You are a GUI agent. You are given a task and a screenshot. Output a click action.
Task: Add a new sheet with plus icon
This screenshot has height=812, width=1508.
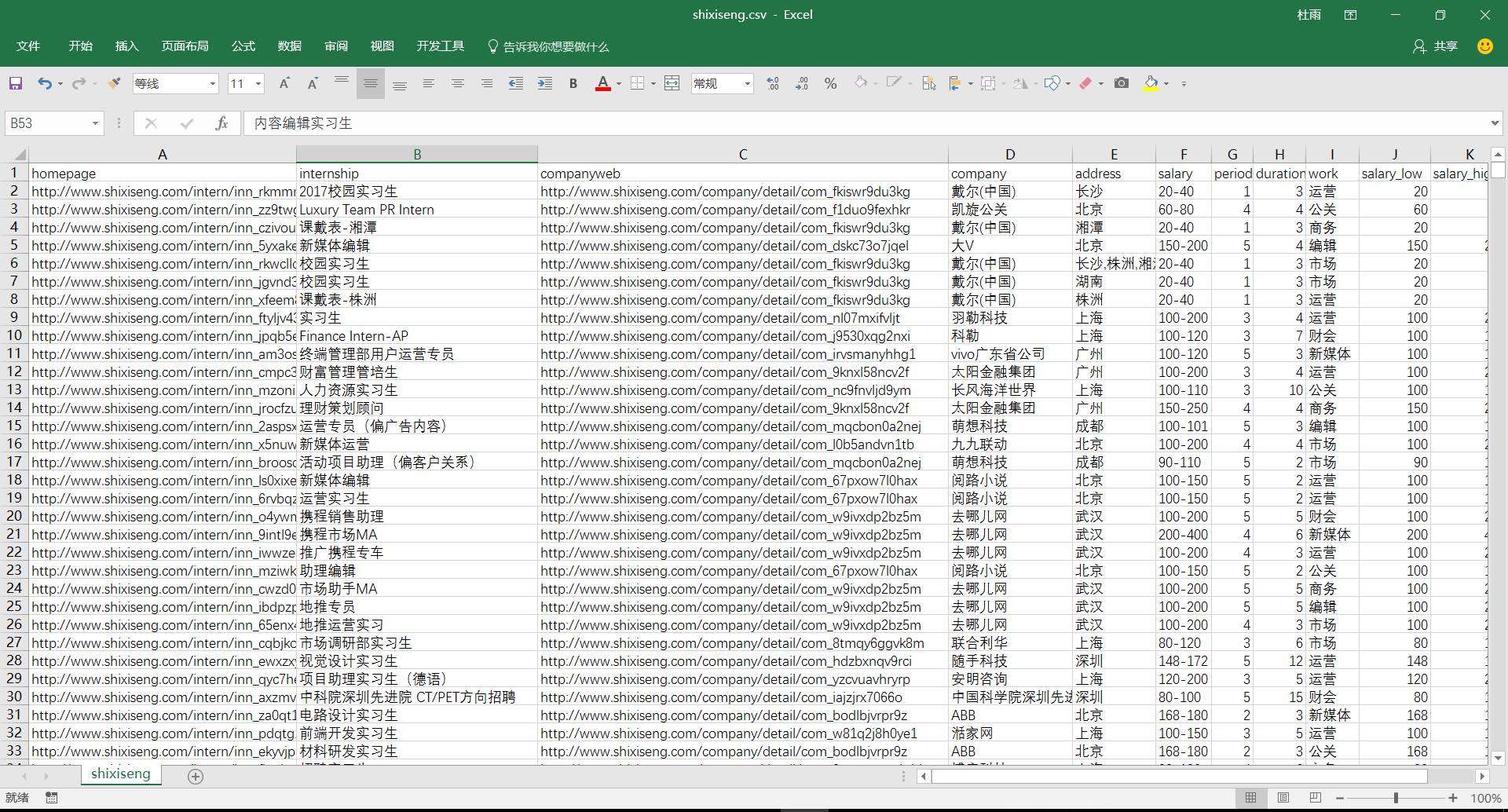196,777
